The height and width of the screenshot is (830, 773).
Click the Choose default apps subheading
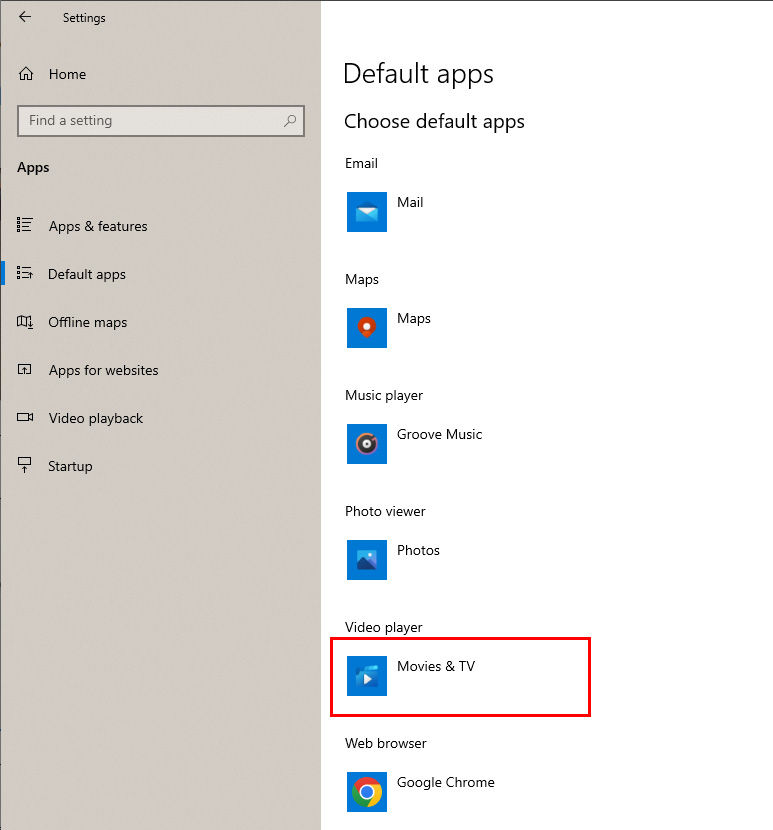[x=434, y=121]
